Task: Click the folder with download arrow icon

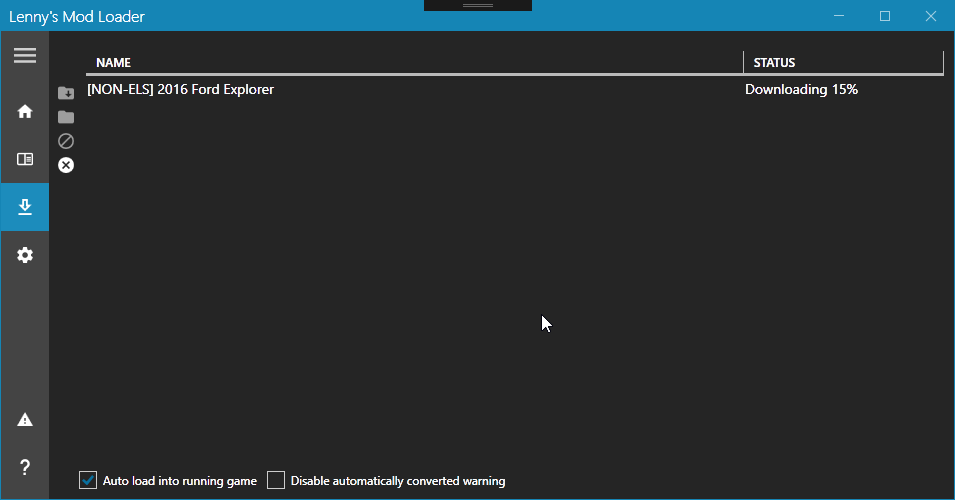Action: pos(66,93)
